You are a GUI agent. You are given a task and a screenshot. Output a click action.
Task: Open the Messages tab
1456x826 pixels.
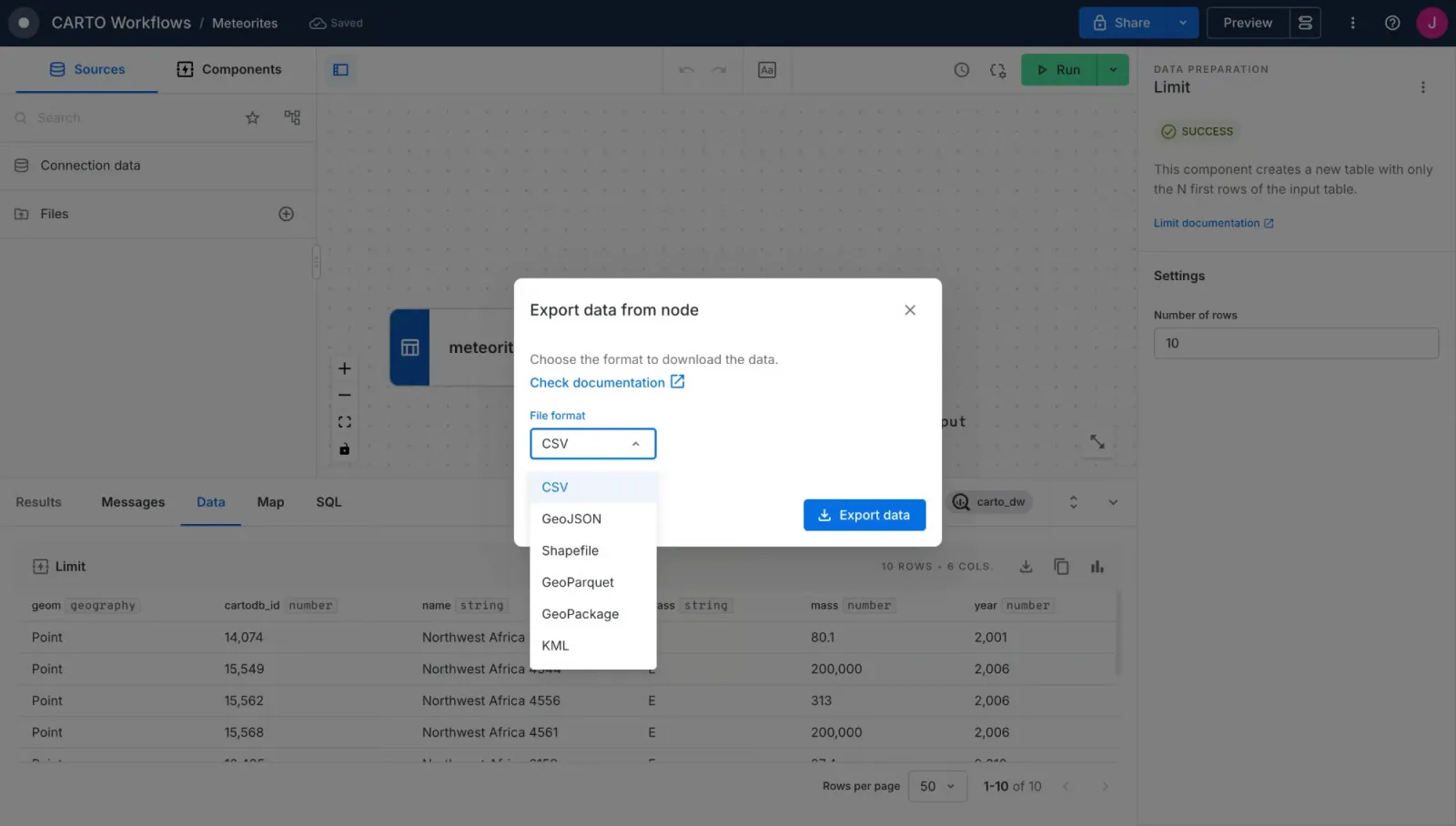(133, 502)
